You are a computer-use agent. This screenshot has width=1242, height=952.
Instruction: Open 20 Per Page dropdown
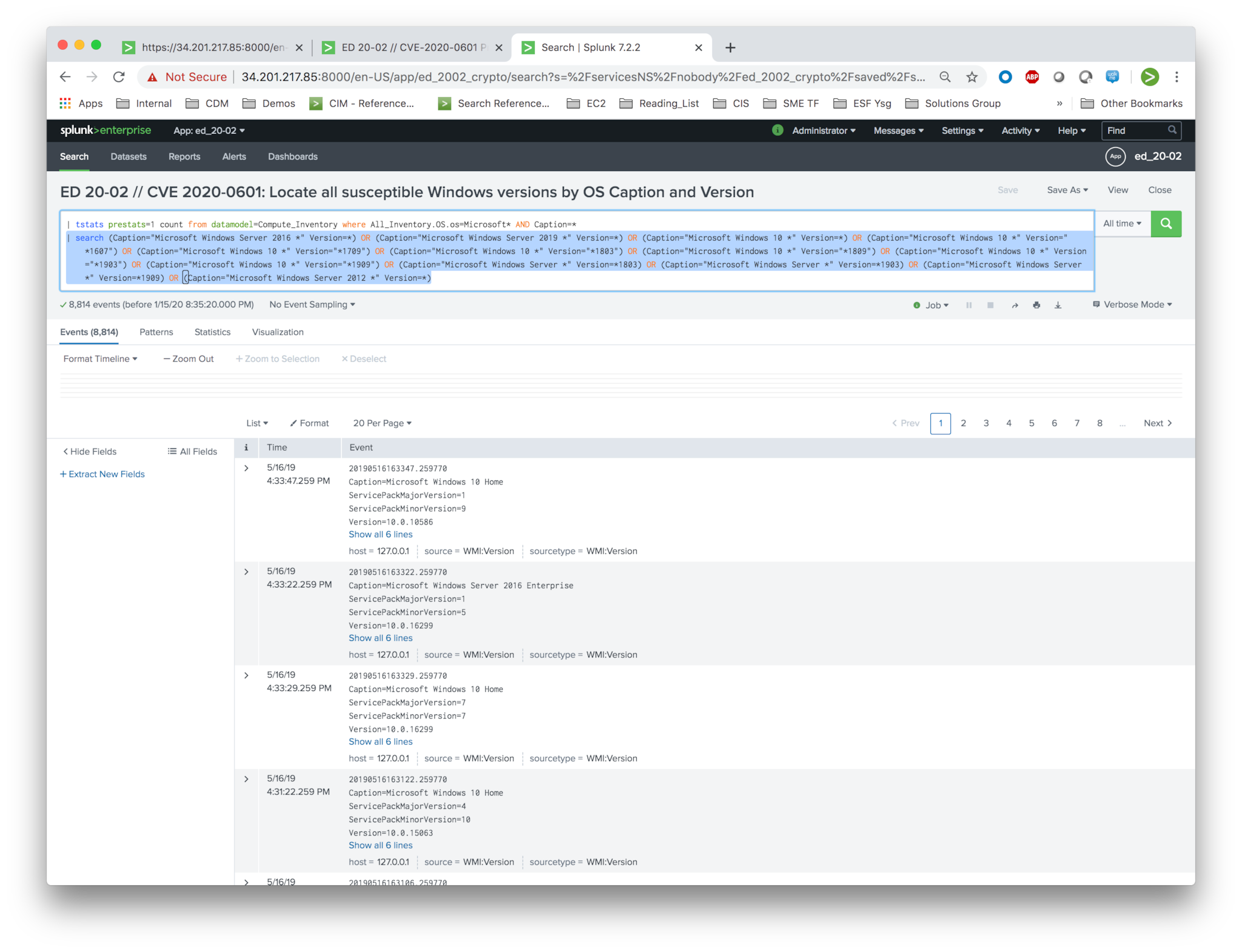tap(382, 423)
